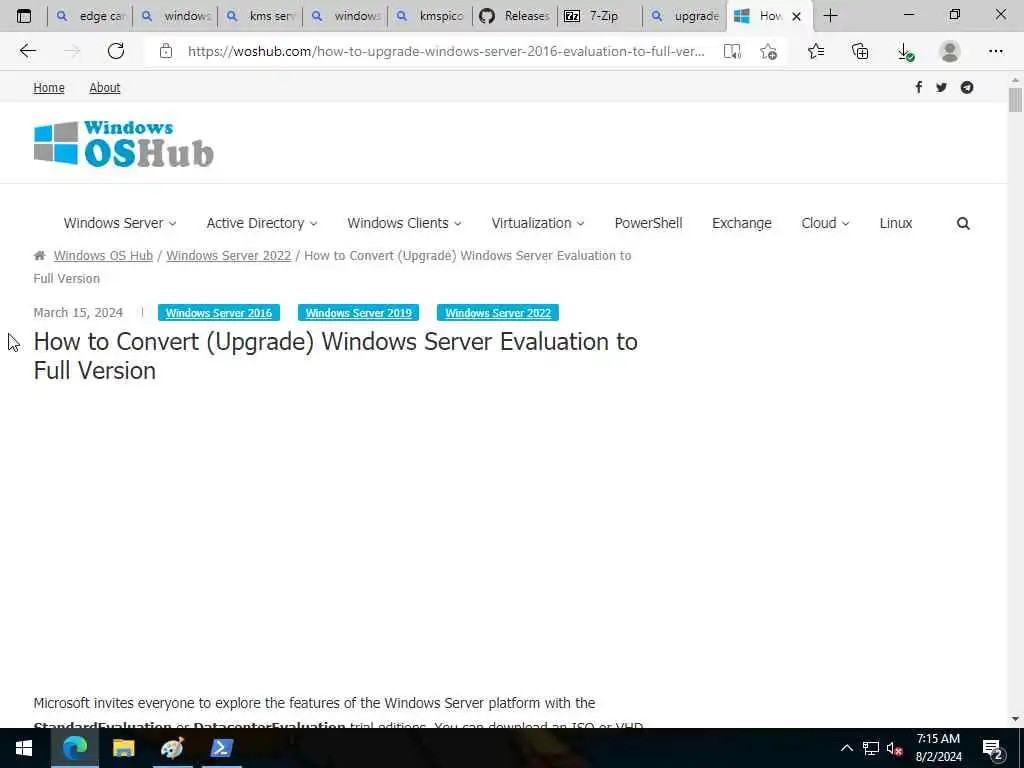Open the PowerShell category
The image size is (1024, 768).
[648, 223]
